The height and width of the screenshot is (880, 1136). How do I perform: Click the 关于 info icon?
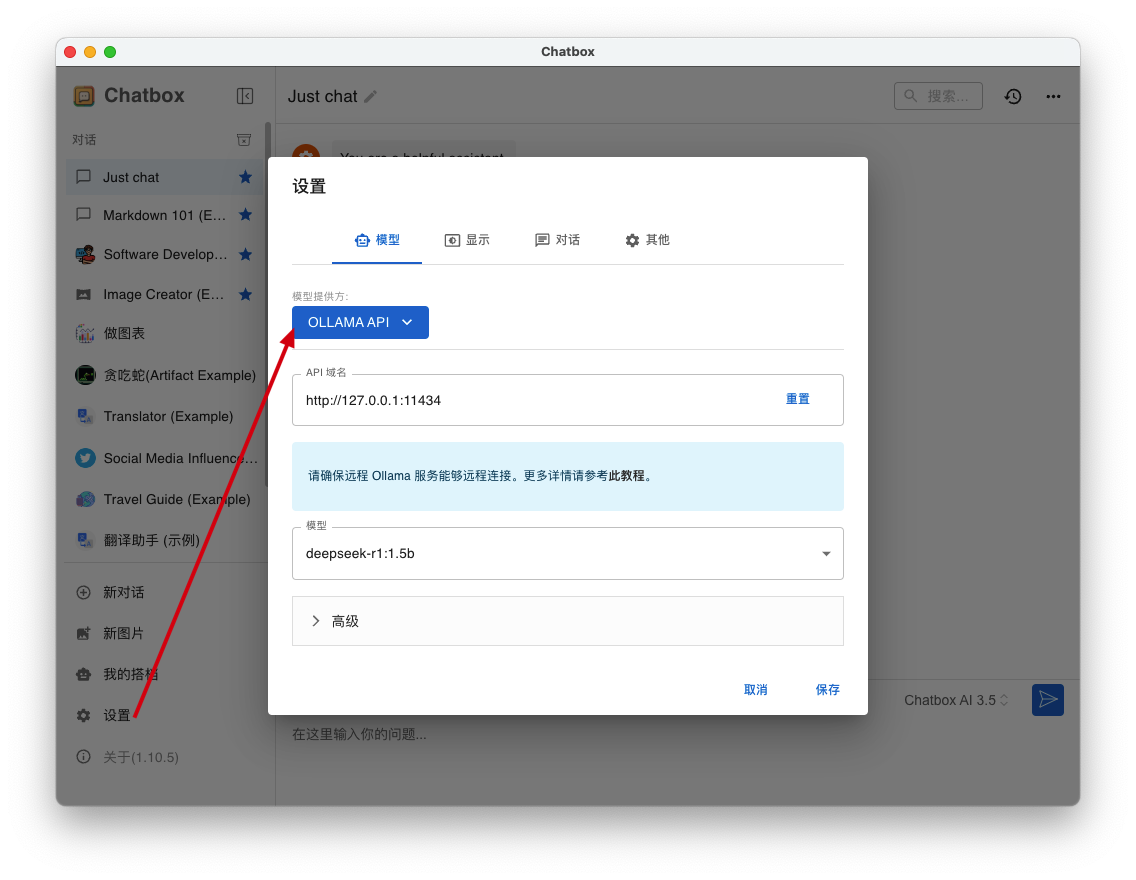point(84,756)
